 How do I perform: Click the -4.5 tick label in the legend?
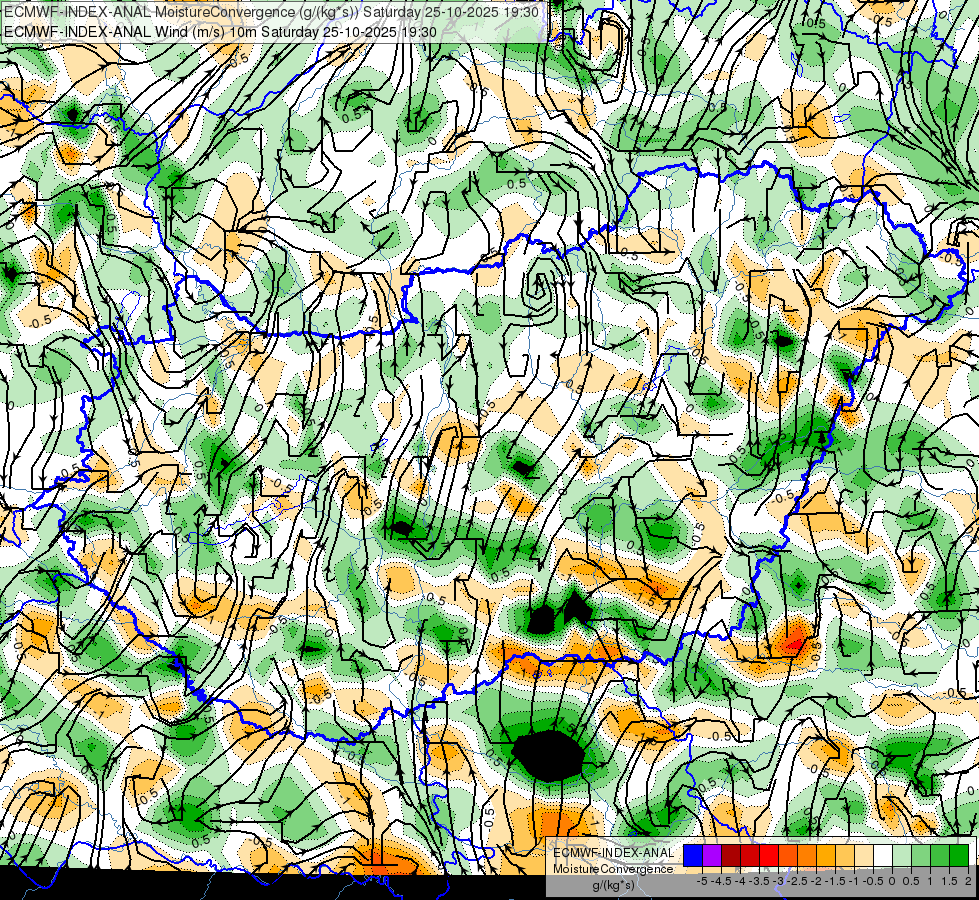click(x=722, y=881)
